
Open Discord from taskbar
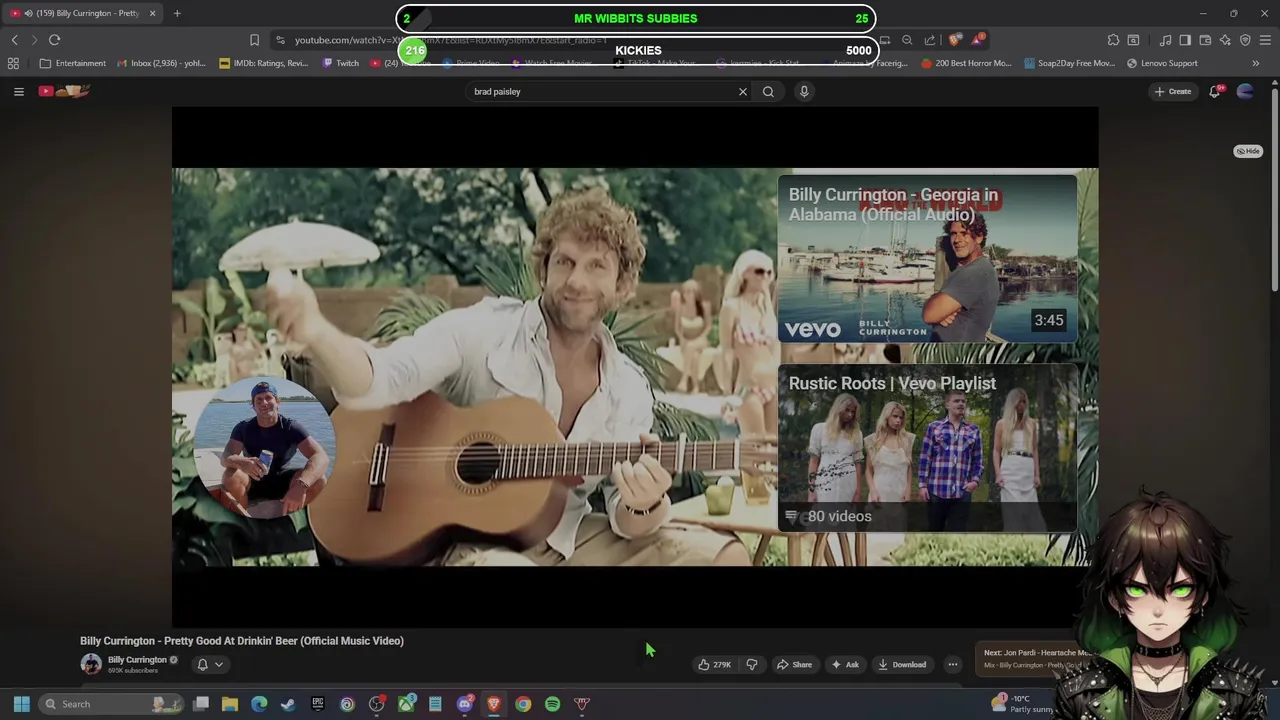465,704
